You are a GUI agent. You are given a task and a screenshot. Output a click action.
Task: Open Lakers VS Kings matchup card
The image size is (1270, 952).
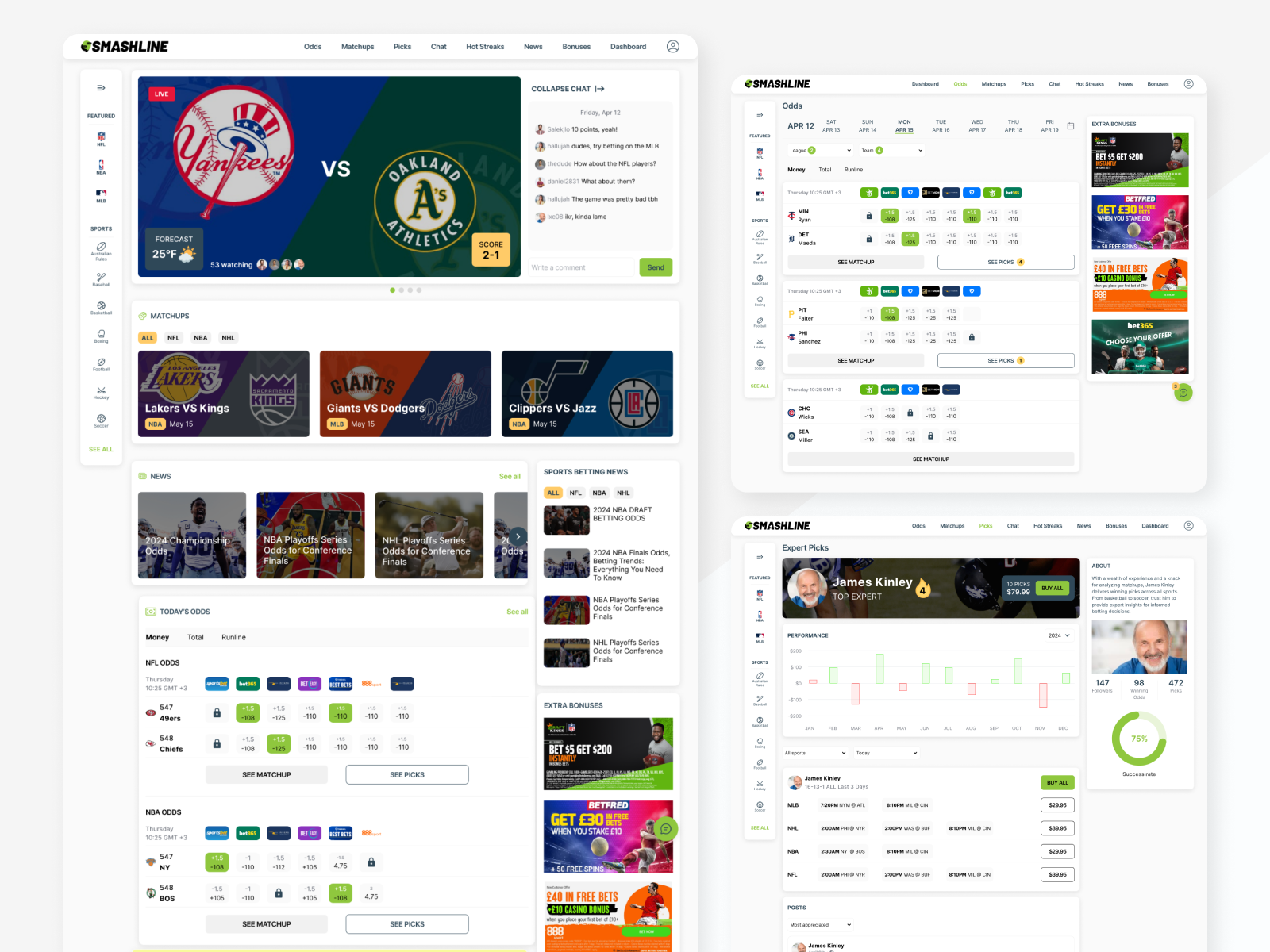coord(224,393)
